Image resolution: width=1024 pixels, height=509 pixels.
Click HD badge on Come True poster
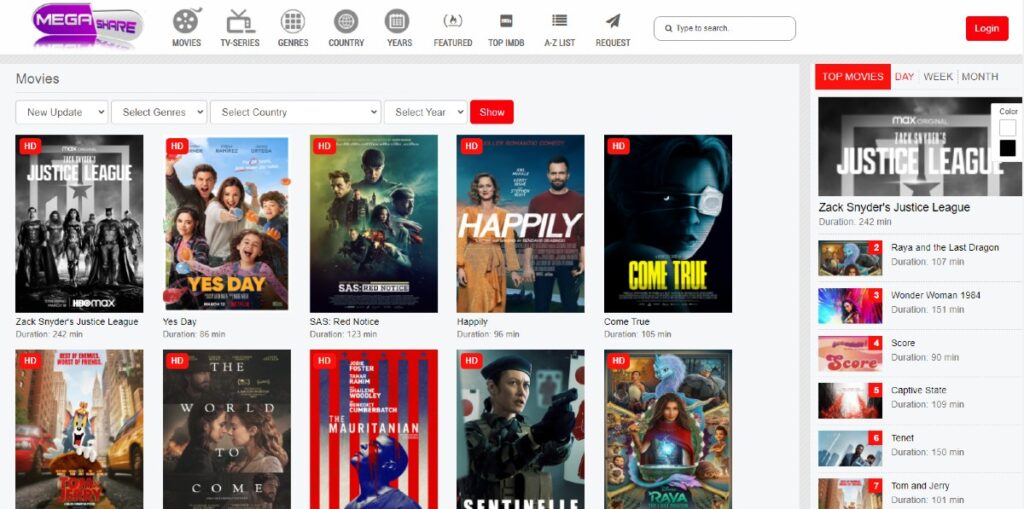(618, 146)
